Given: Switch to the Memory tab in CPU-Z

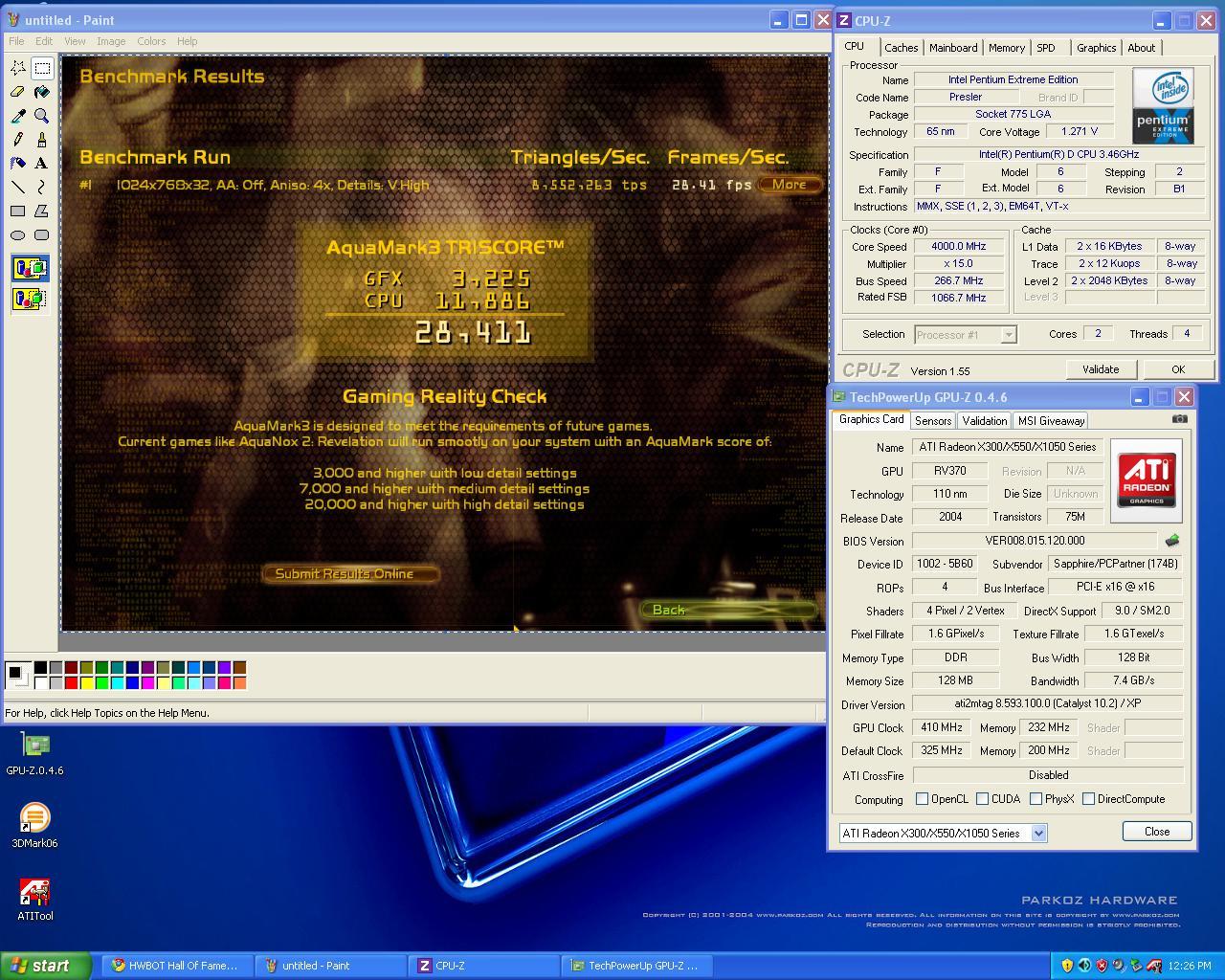Looking at the screenshot, I should click(1007, 48).
